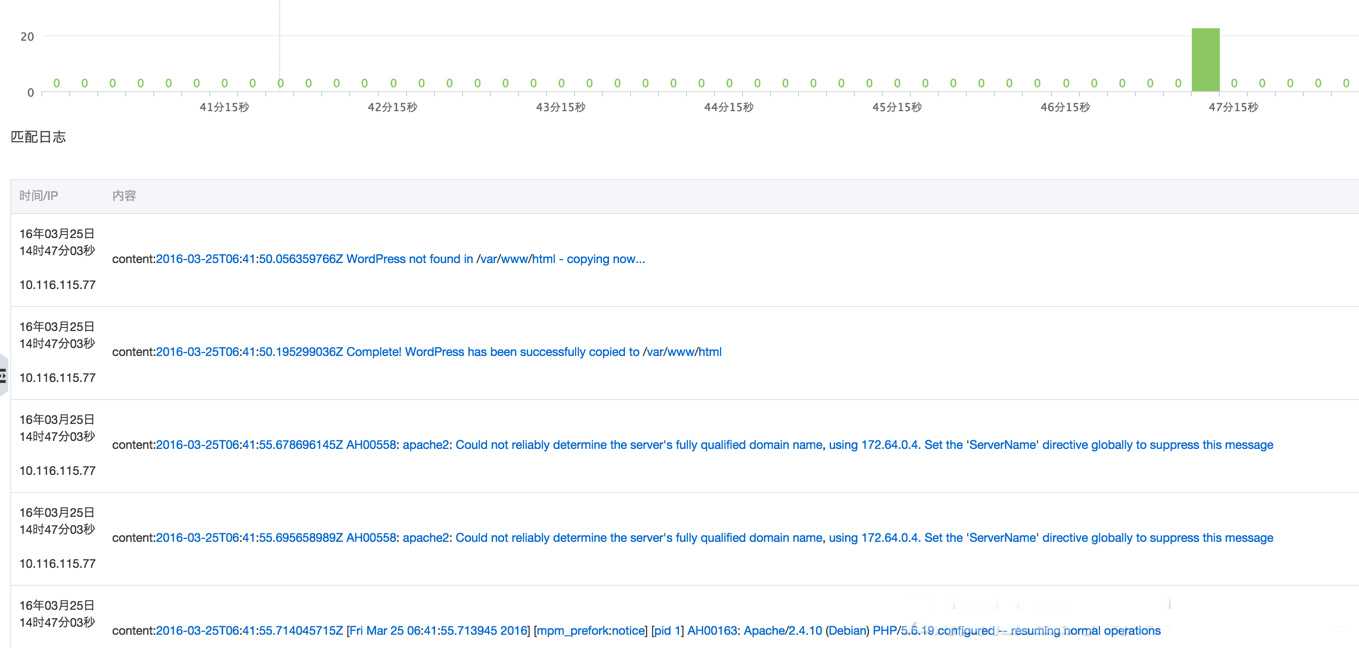Open the 'Complete! WordPress has been successfully copied' log

pyautogui.click(x=438, y=352)
